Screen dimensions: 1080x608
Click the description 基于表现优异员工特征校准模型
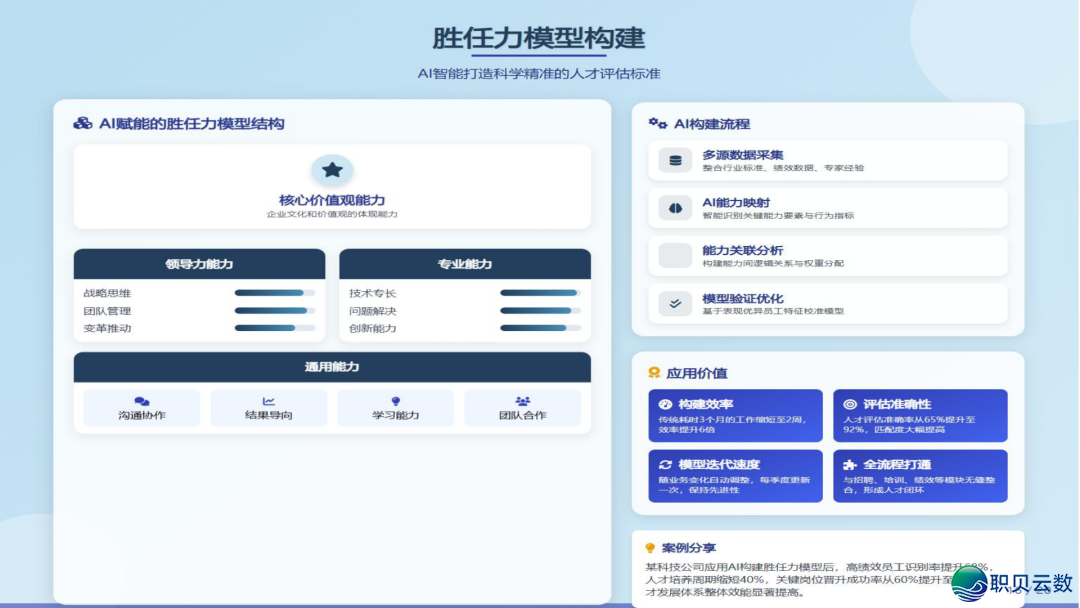click(773, 311)
